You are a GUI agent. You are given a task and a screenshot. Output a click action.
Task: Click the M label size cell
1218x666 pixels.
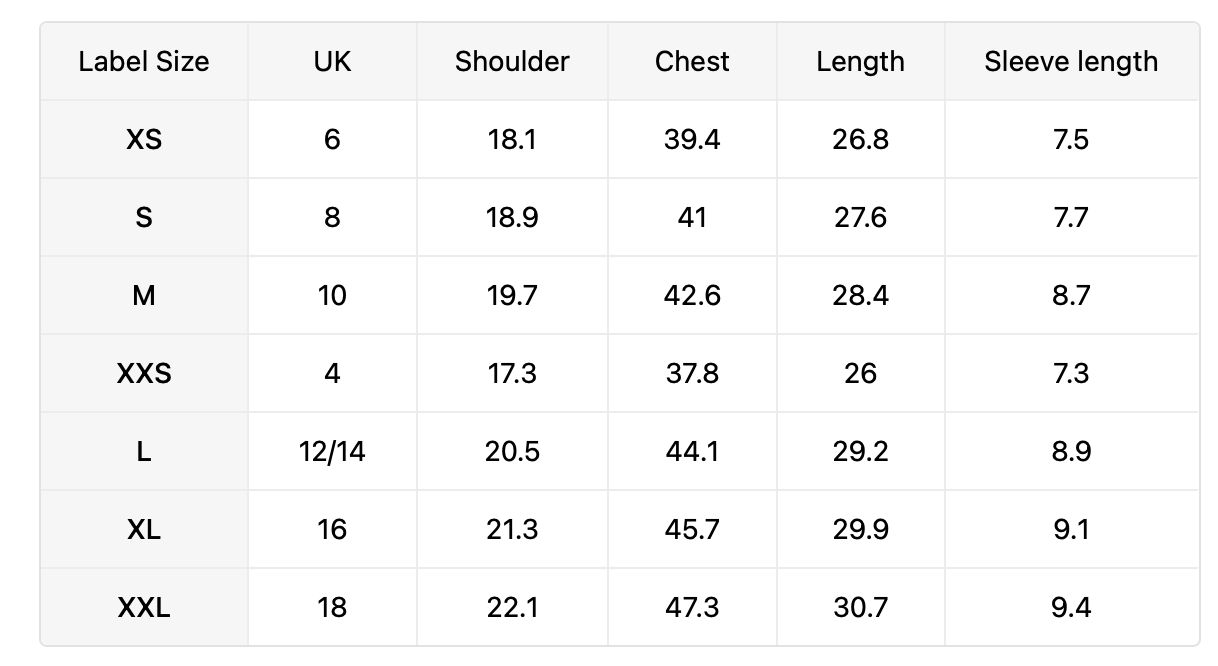(x=144, y=295)
